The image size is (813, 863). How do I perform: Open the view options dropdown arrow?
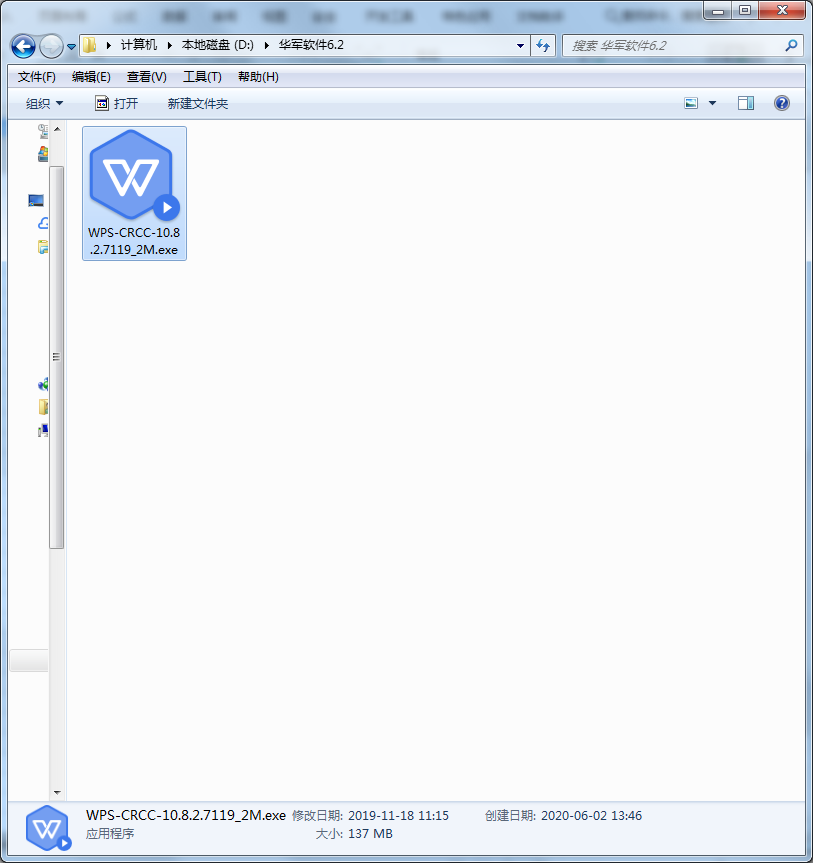[710, 103]
